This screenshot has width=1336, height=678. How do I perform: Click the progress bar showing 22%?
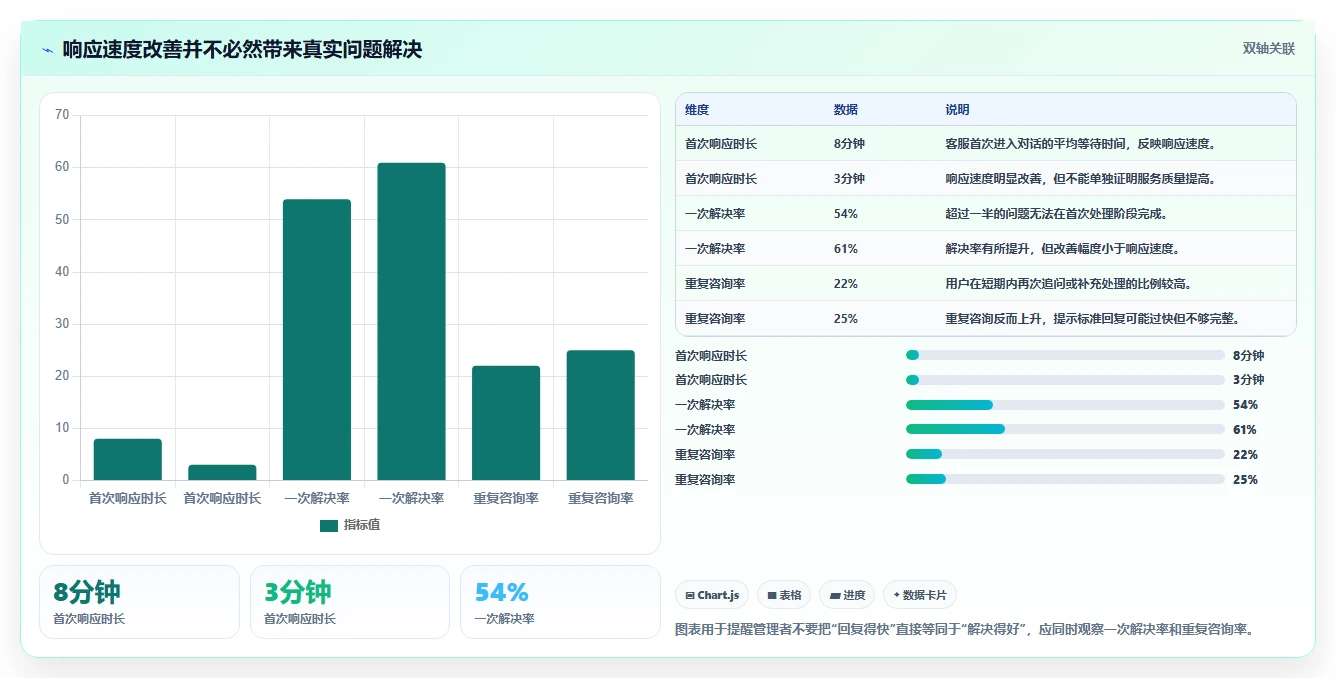click(x=1065, y=455)
